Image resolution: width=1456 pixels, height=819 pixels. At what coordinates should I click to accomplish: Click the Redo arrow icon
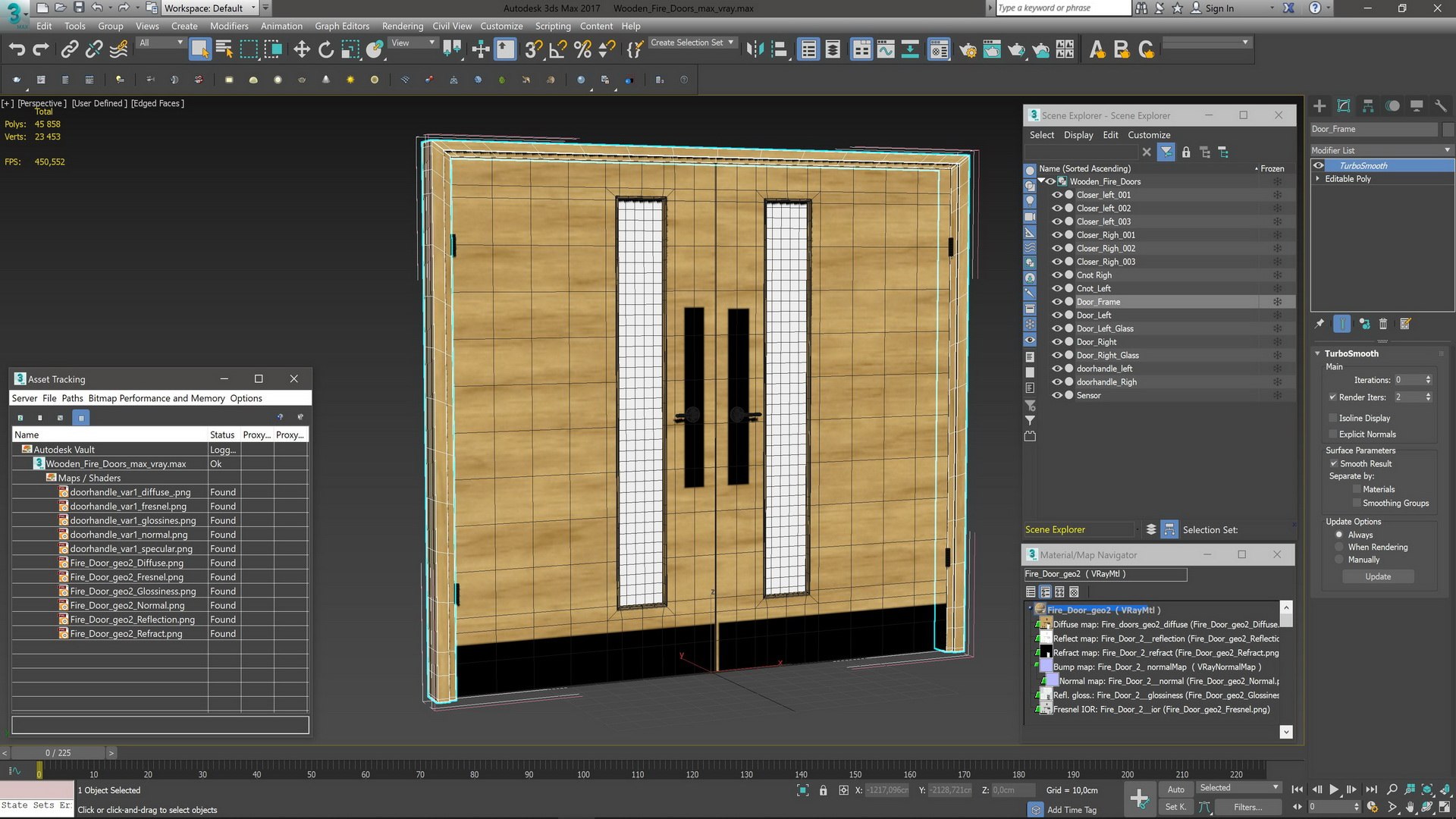(x=41, y=50)
